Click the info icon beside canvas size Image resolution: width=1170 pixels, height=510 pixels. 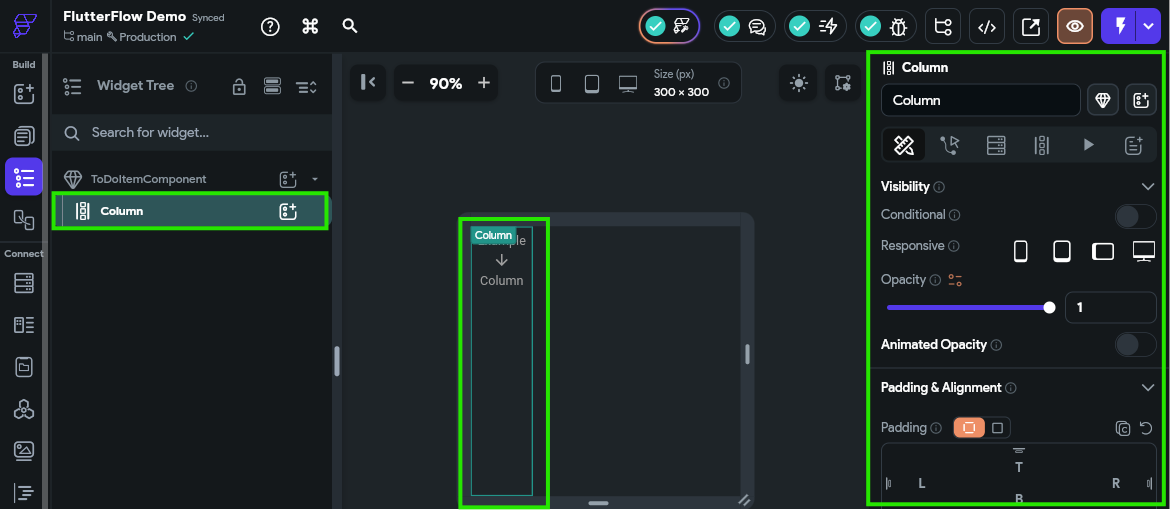(724, 83)
